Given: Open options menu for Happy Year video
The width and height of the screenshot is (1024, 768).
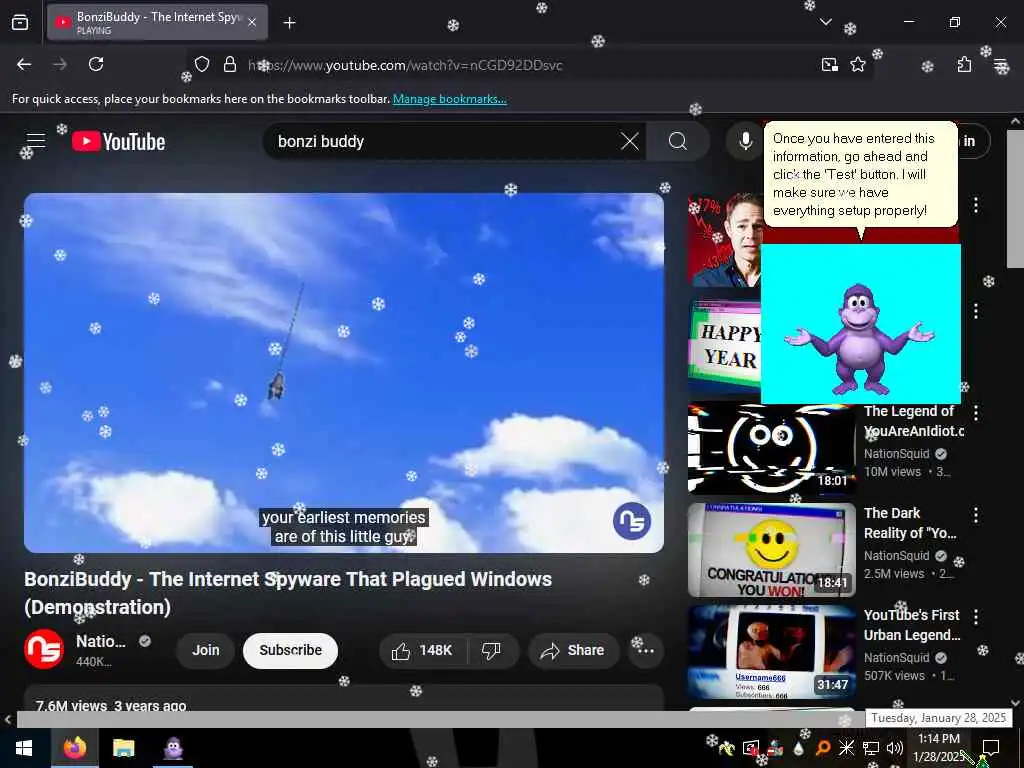Looking at the screenshot, I should tap(976, 311).
